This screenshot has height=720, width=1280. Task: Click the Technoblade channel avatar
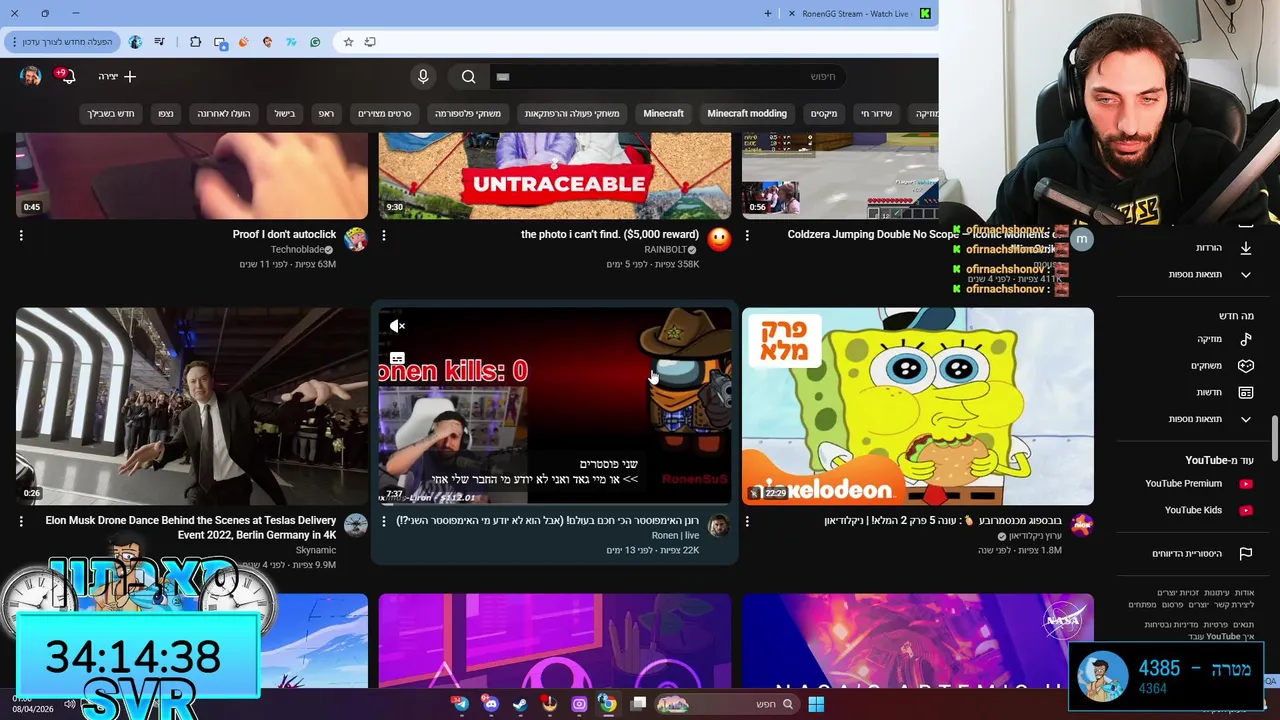(x=355, y=239)
